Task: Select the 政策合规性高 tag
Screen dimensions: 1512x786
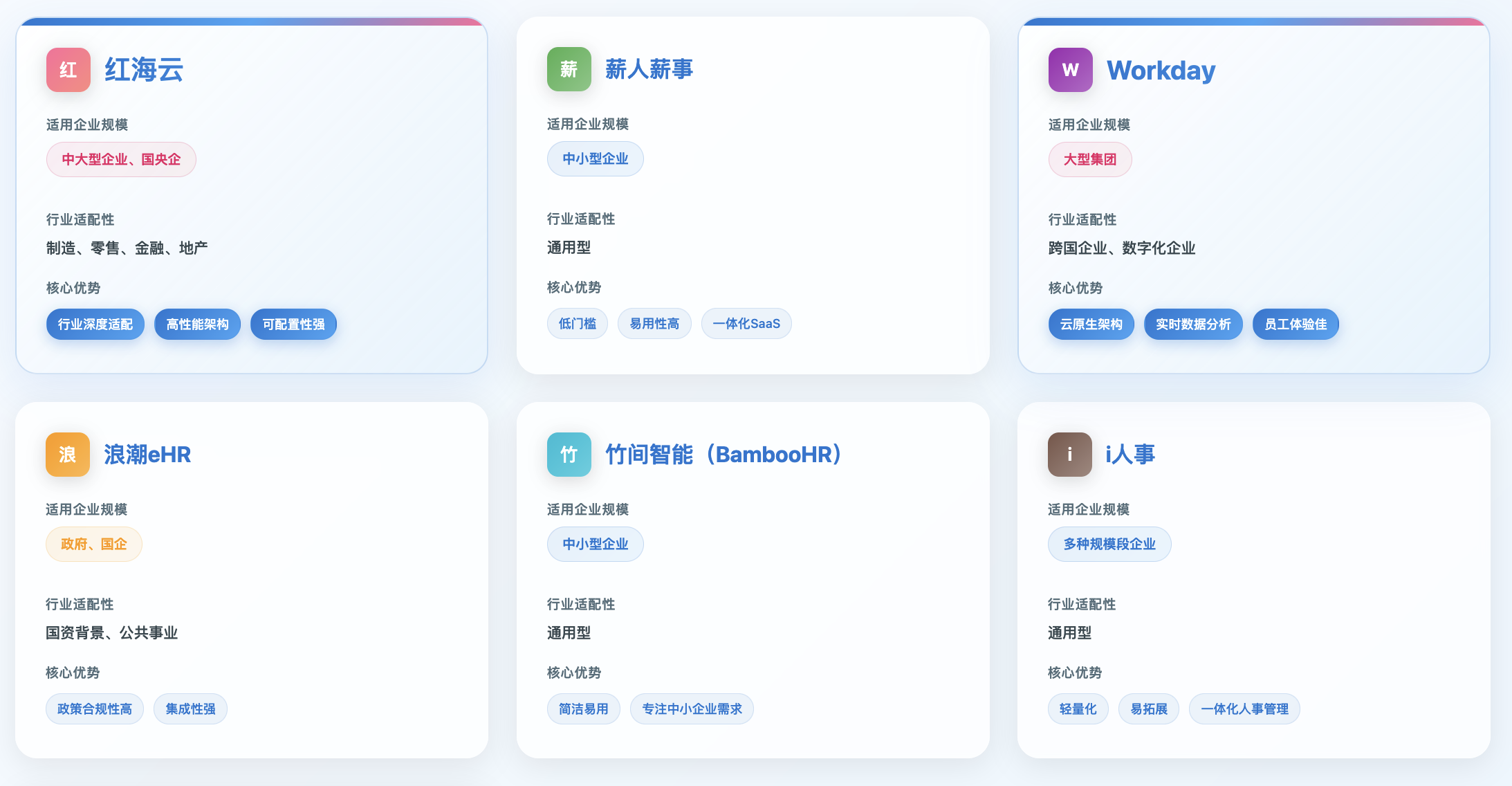Action: point(94,709)
